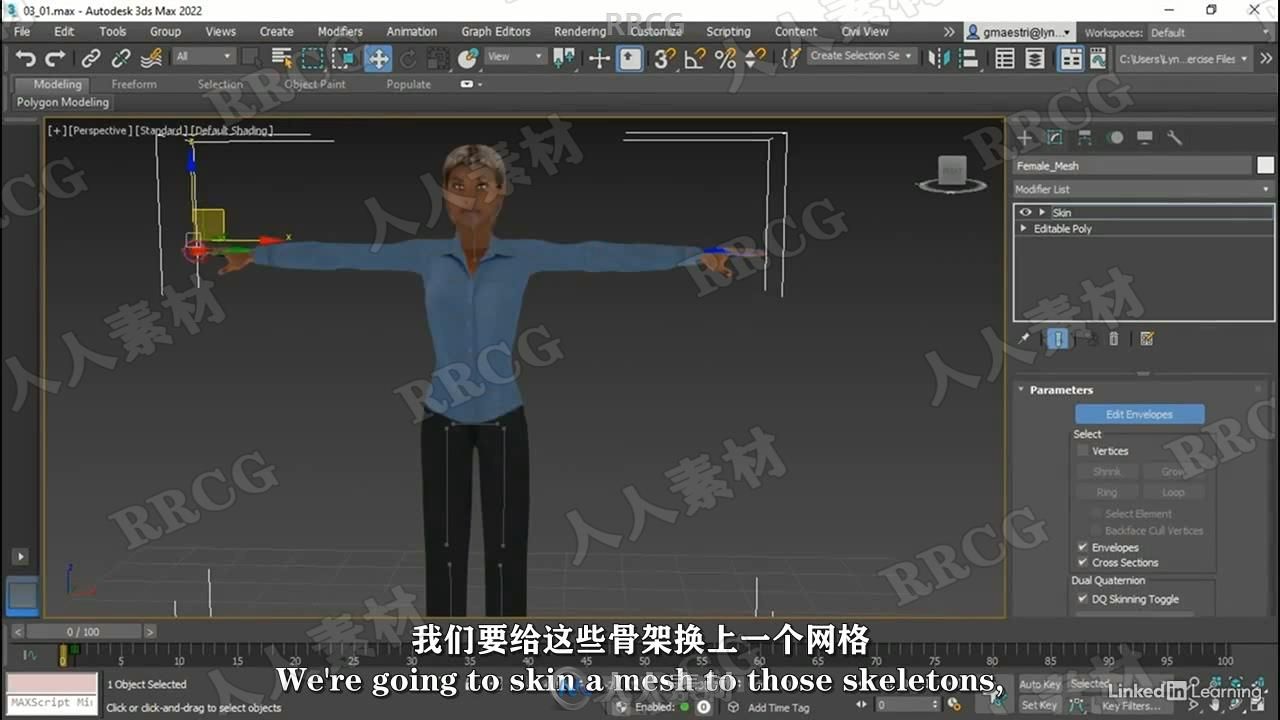This screenshot has width=1280, height=720.
Task: Toggle the Auto Key button
Action: pos(1039,685)
